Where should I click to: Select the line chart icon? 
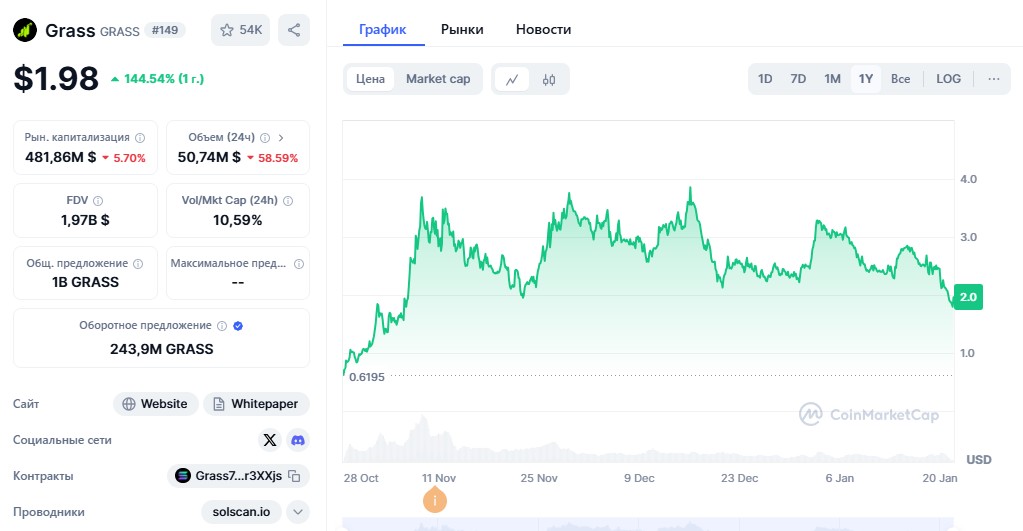point(512,79)
